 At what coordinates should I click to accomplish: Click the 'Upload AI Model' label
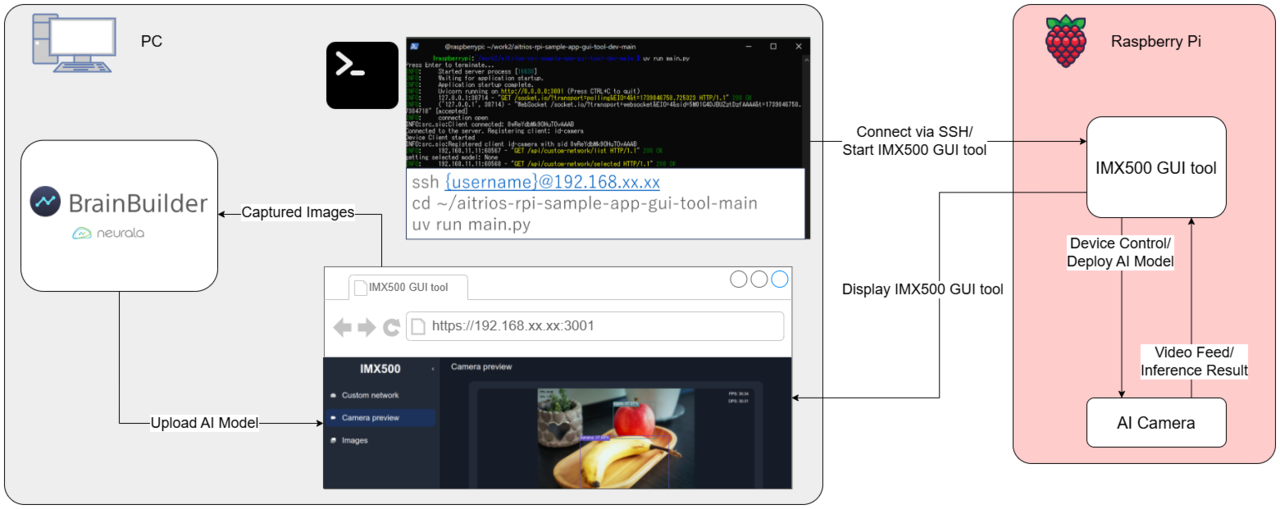coord(204,423)
